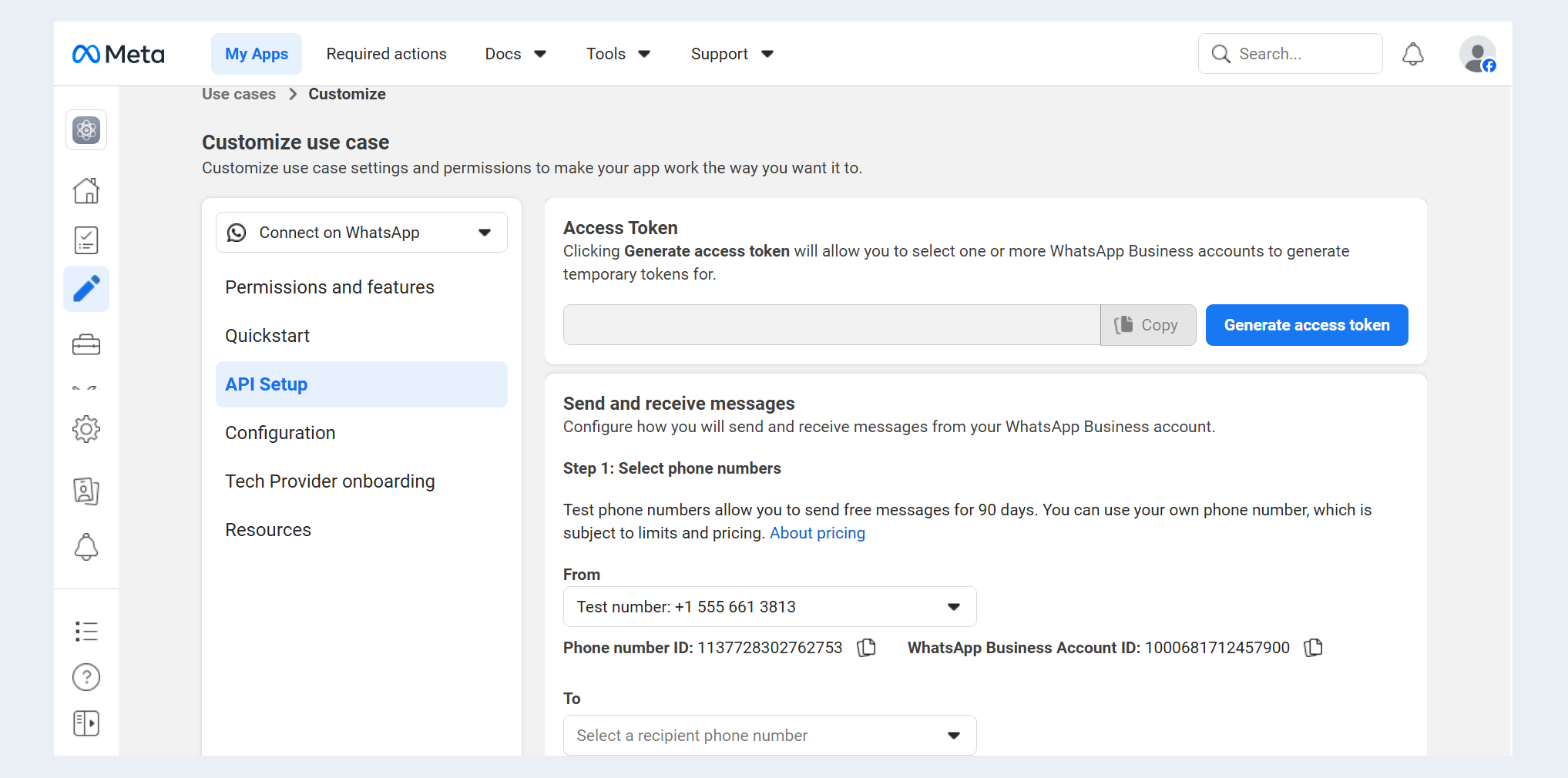Select the API Setup item
This screenshot has height=778, width=1568.
pyautogui.click(x=361, y=384)
